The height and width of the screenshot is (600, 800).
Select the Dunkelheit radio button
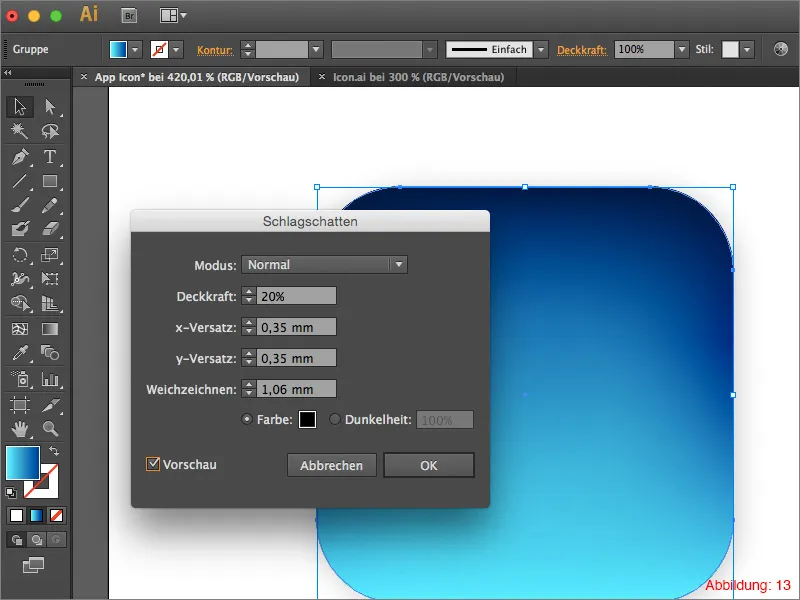[335, 419]
